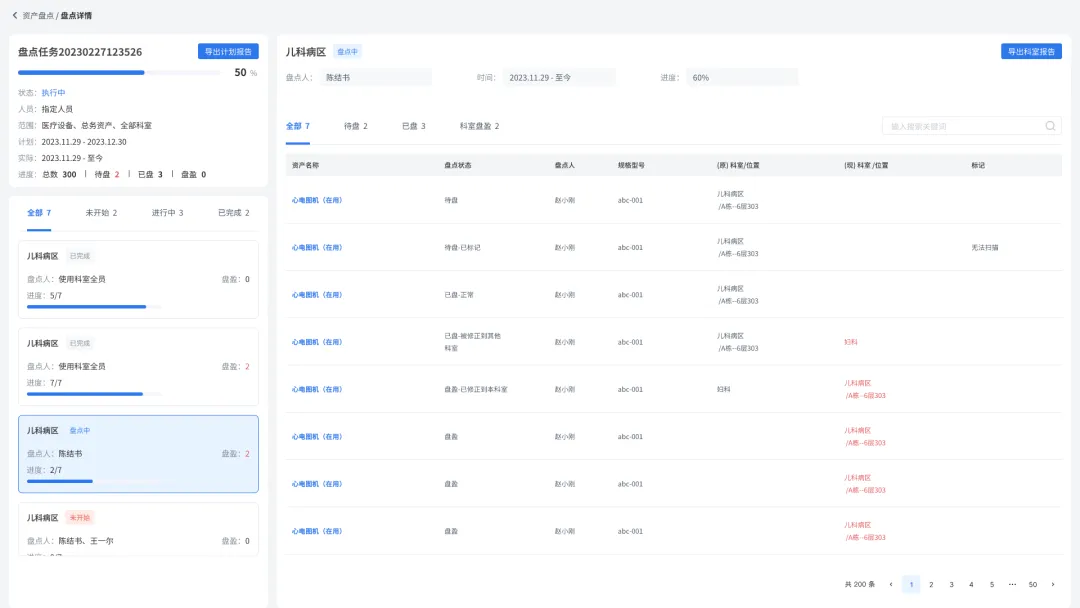This screenshot has width=1080, height=608.
Task: Click the 进度 field showing 60%
Action: tap(742, 78)
